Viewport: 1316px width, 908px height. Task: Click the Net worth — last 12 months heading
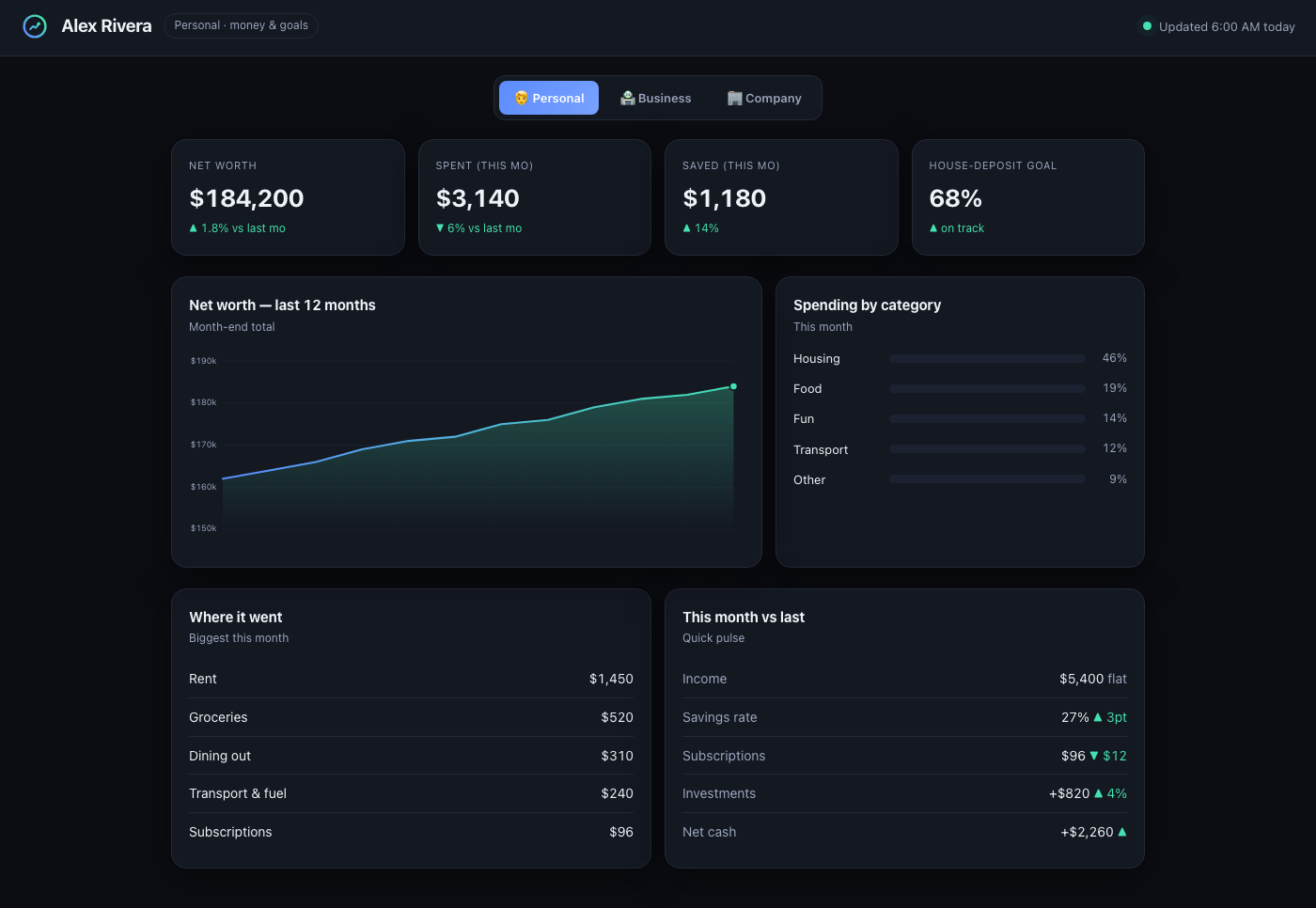[x=282, y=305]
